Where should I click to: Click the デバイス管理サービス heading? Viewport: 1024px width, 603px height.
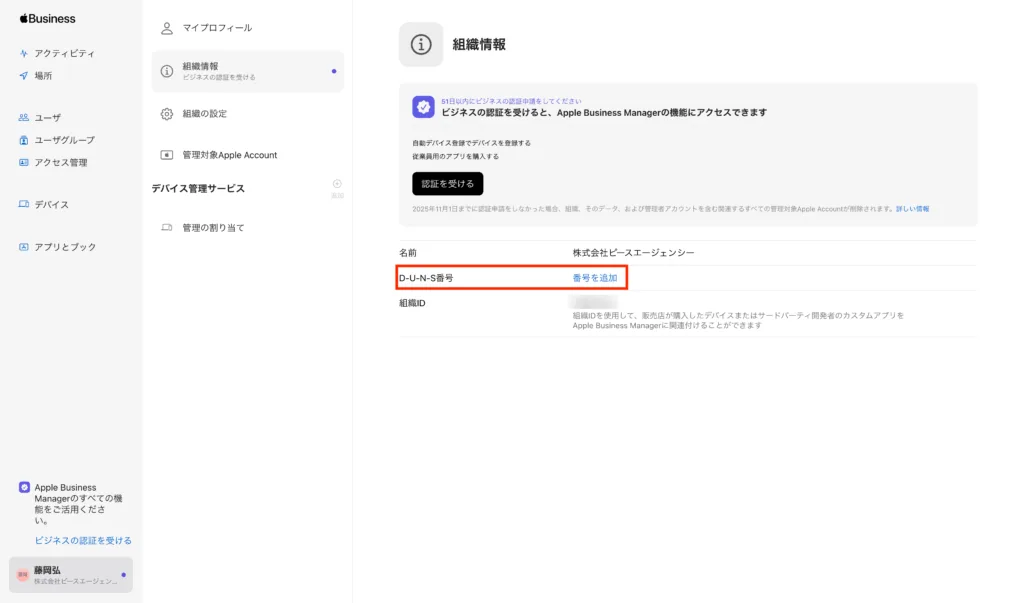[x=198, y=188]
